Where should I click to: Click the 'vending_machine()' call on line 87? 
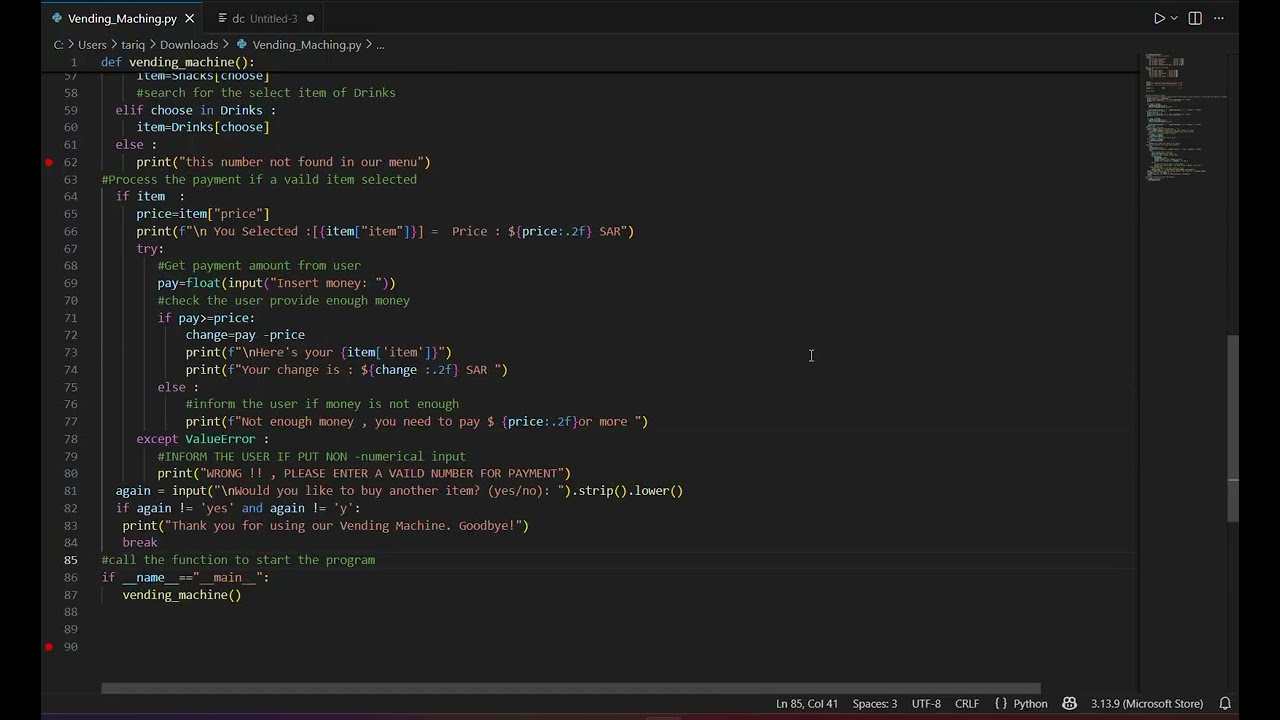tap(182, 595)
